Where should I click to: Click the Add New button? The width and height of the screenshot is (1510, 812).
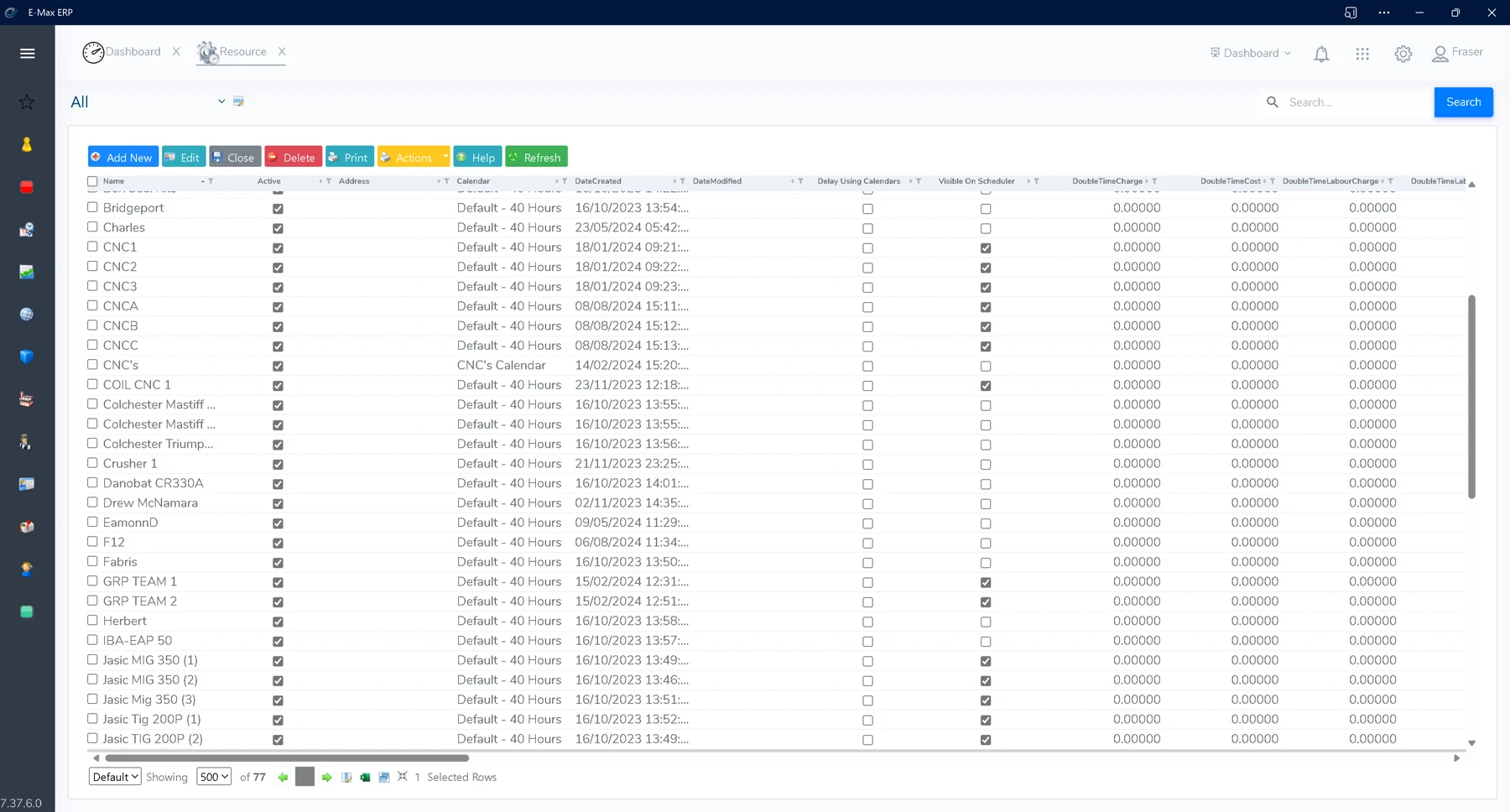click(123, 157)
